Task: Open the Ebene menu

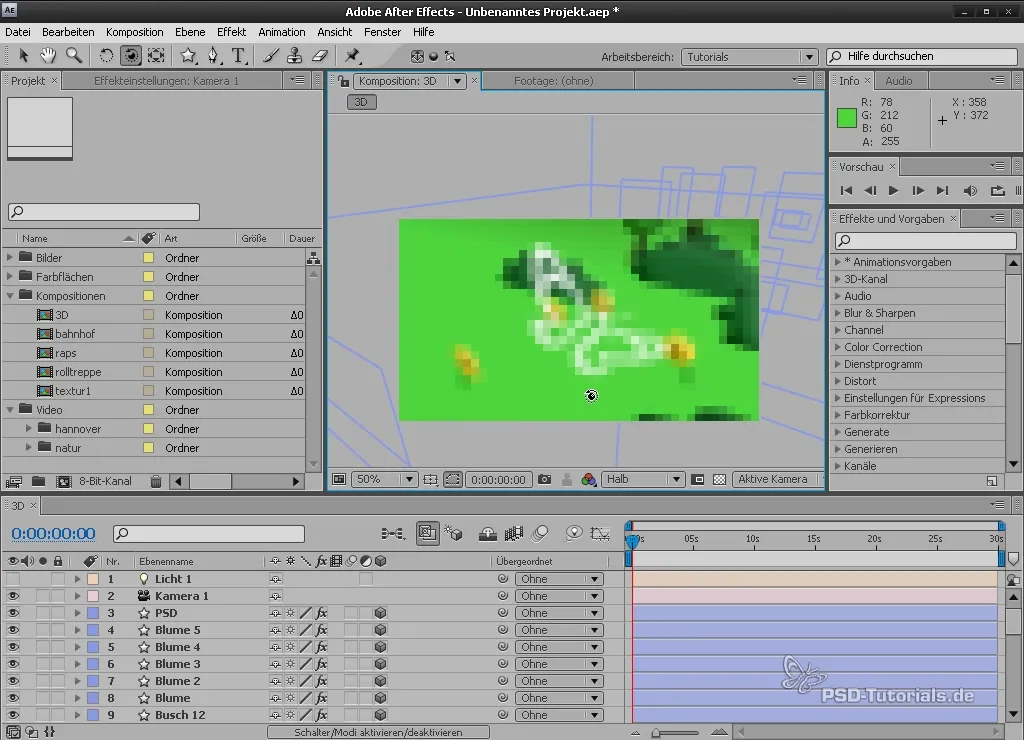Action: pyautogui.click(x=190, y=32)
